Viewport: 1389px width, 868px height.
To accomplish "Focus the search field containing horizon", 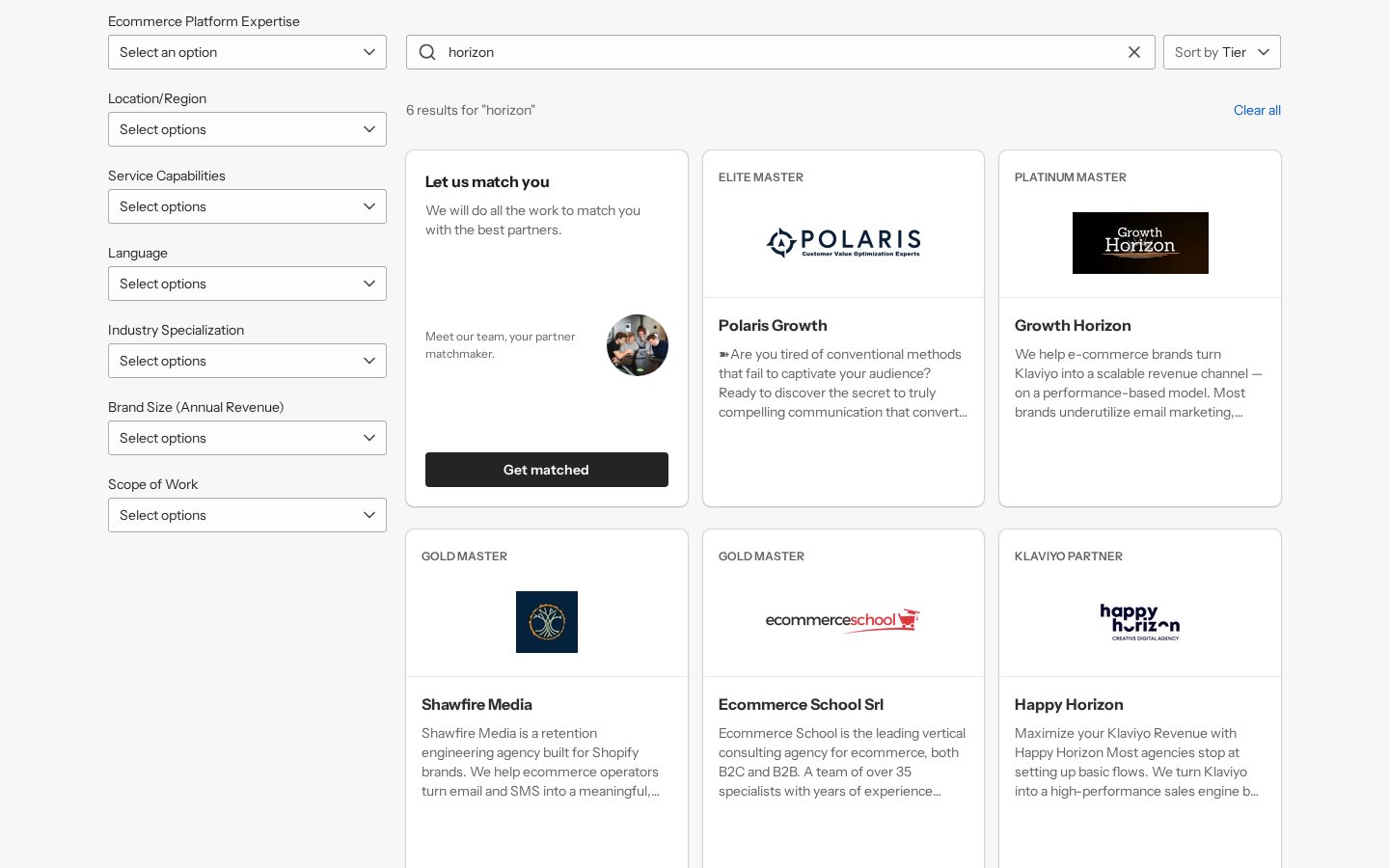I will click(781, 52).
